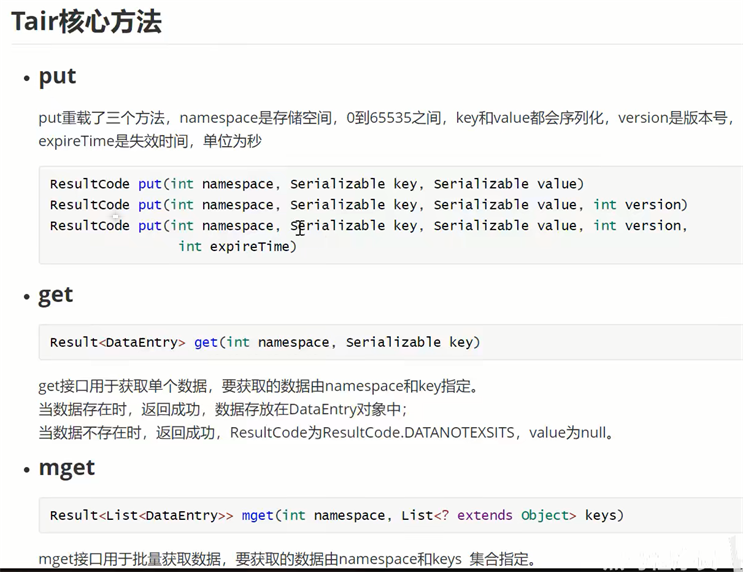This screenshot has width=743, height=572.
Task: Click "extends" keyword in the mget signature
Action: point(484,515)
